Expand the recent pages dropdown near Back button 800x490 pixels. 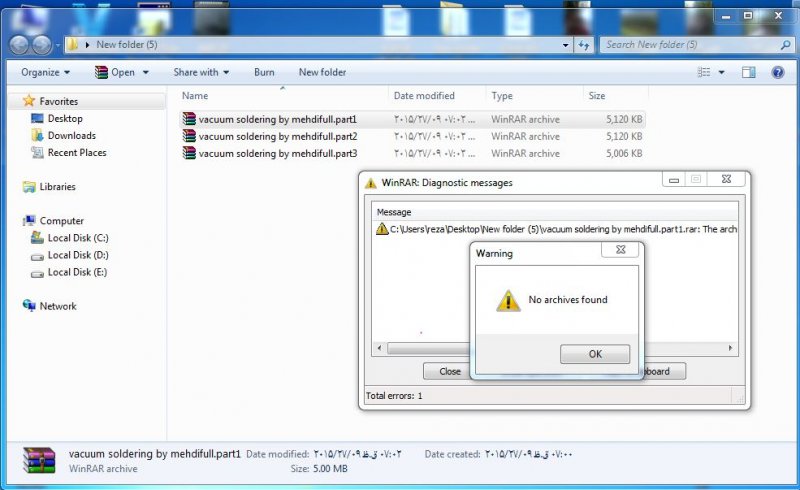pos(58,45)
